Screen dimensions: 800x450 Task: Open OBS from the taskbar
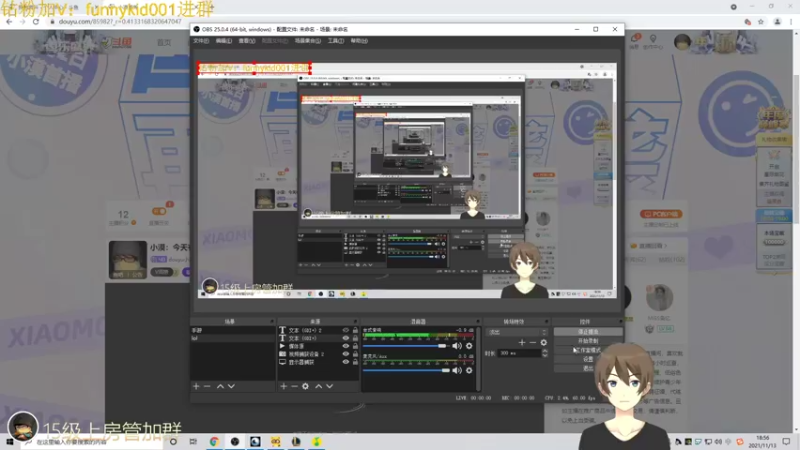tap(235, 442)
